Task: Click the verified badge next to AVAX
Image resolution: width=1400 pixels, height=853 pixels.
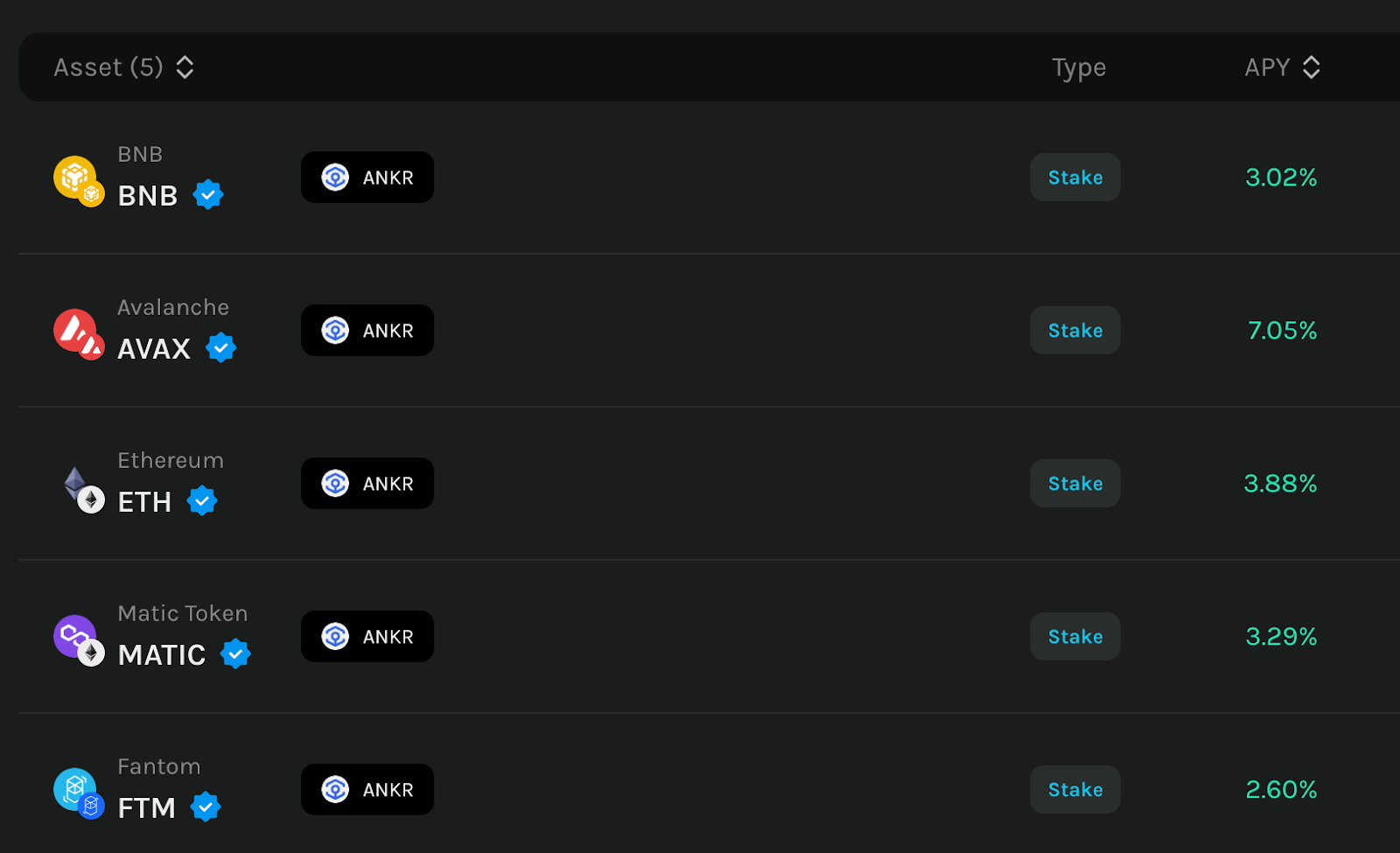Action: click(x=221, y=347)
